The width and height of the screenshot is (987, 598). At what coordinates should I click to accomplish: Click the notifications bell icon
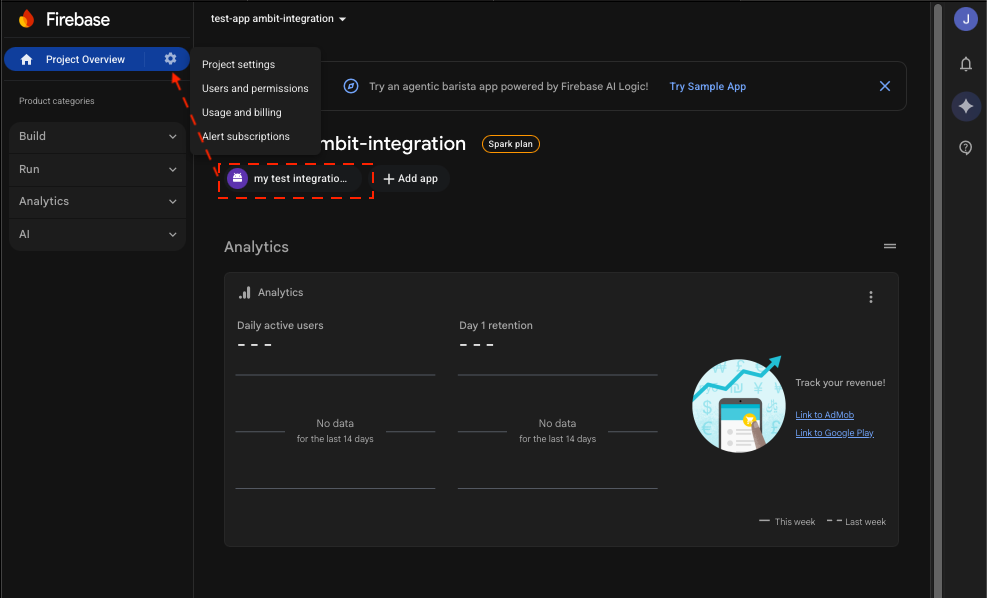point(964,64)
